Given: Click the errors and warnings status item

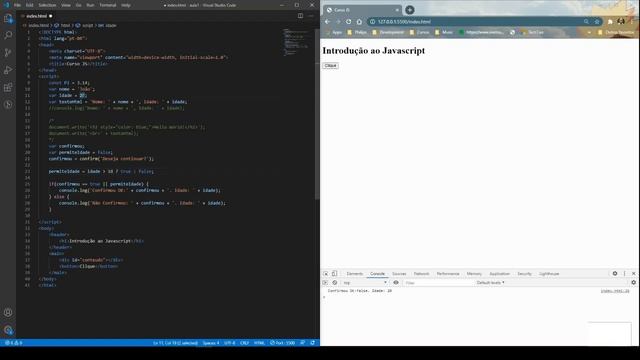Looking at the screenshot, I should (x=13, y=343).
